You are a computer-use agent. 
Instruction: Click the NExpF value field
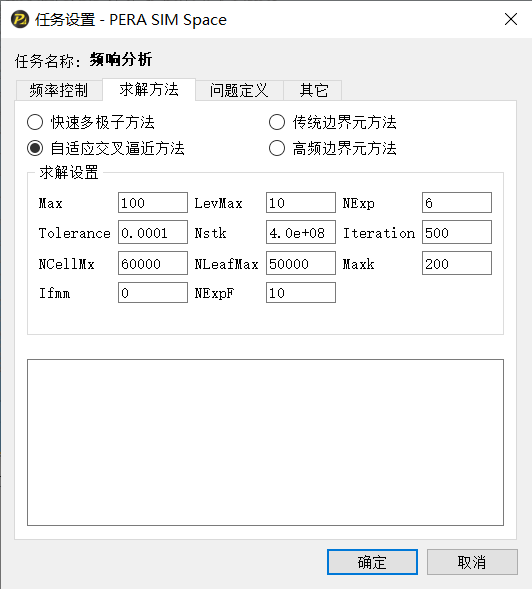pos(301,293)
